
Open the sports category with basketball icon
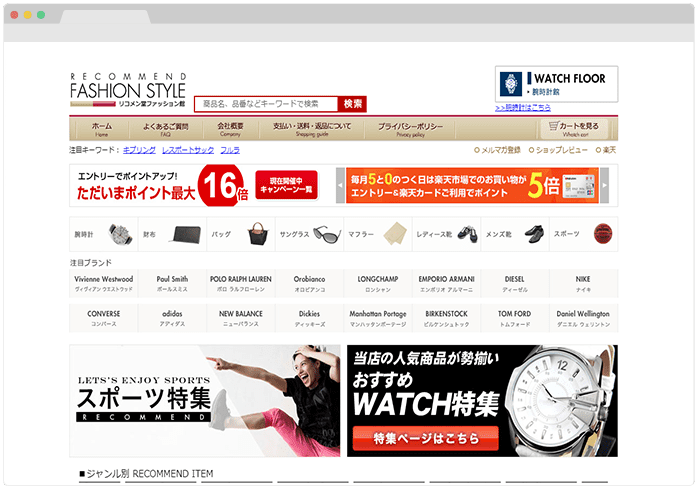coord(584,234)
